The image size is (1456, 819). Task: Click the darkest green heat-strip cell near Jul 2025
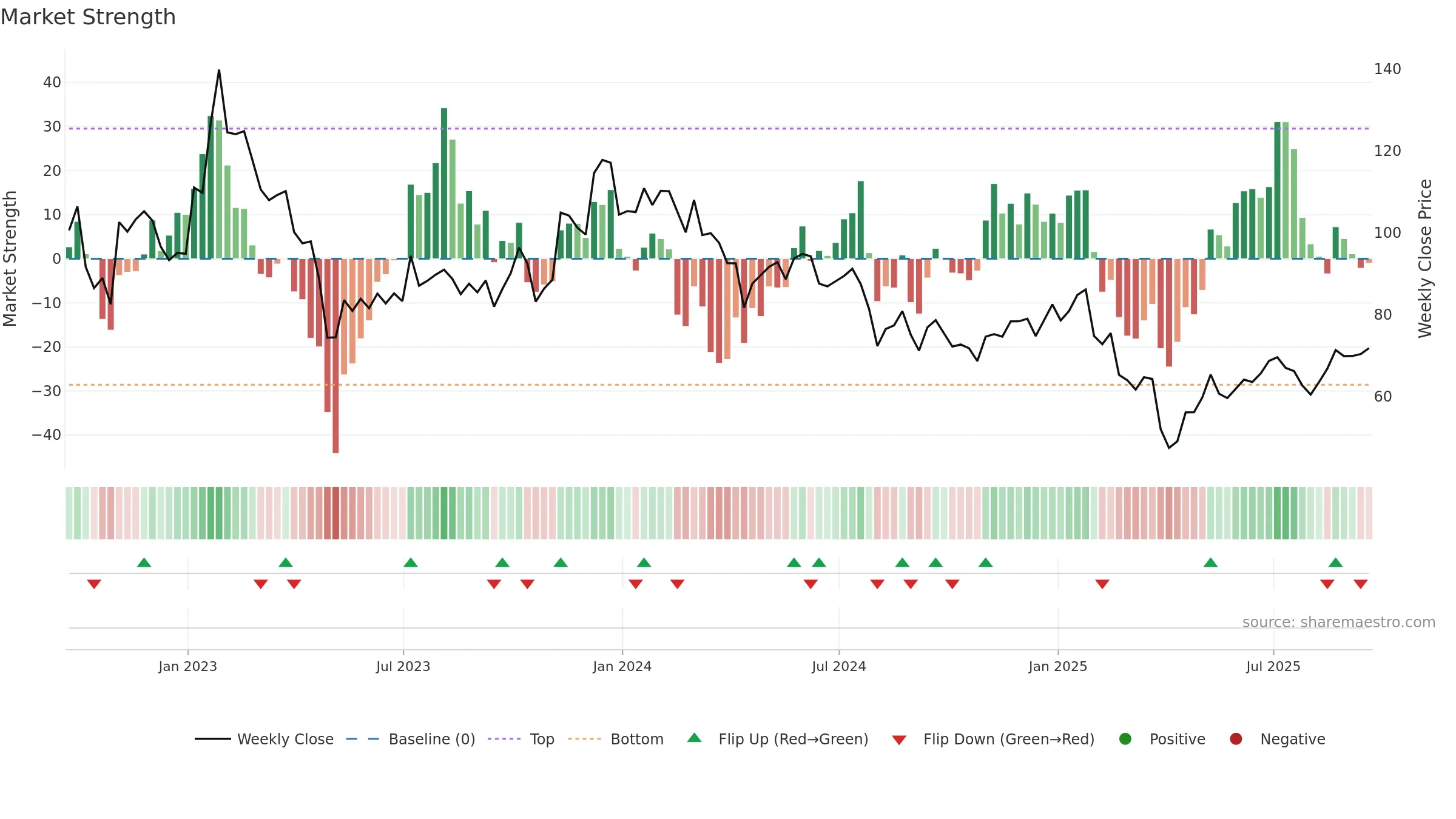pos(1277,513)
